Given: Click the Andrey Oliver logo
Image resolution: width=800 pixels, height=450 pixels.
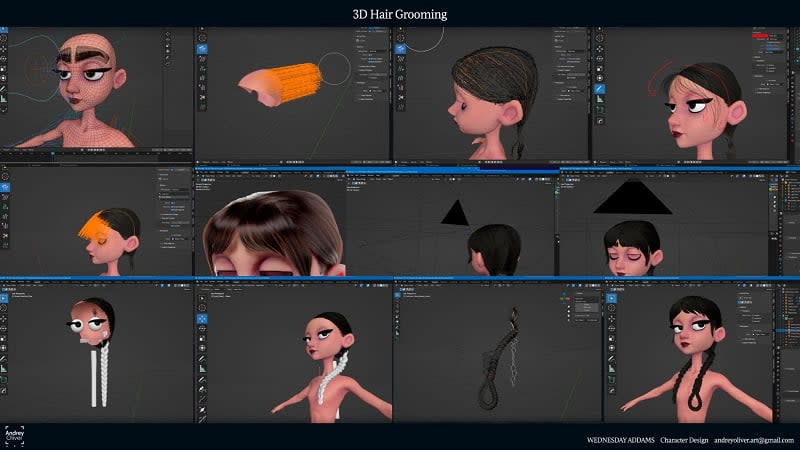Looking at the screenshot, I should (14, 437).
